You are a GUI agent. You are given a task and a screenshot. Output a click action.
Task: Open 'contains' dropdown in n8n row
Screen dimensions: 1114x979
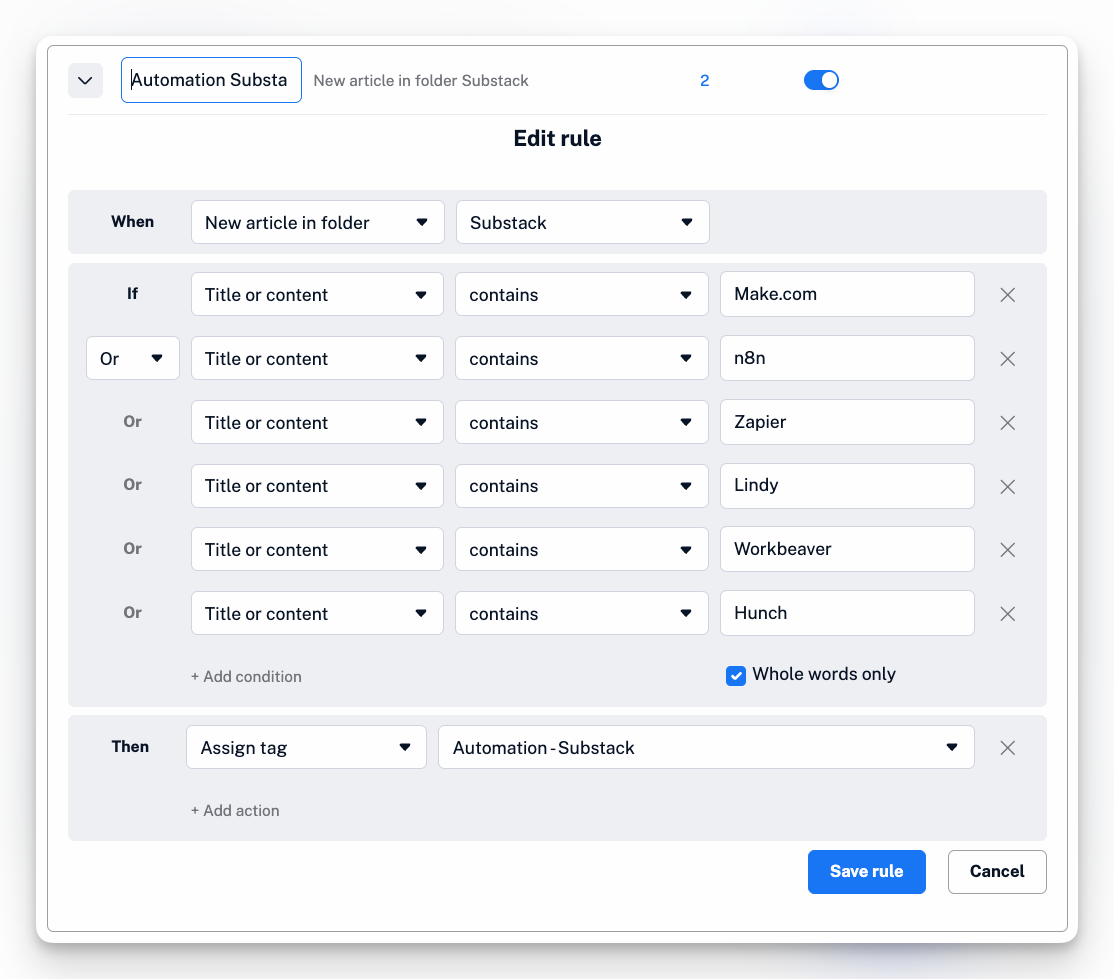582,358
